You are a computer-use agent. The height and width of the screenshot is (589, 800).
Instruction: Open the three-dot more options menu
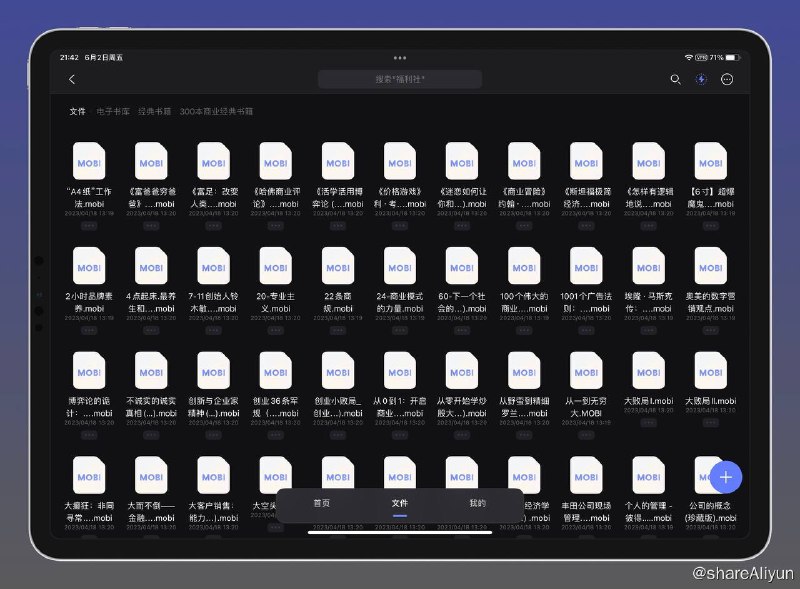pos(726,78)
